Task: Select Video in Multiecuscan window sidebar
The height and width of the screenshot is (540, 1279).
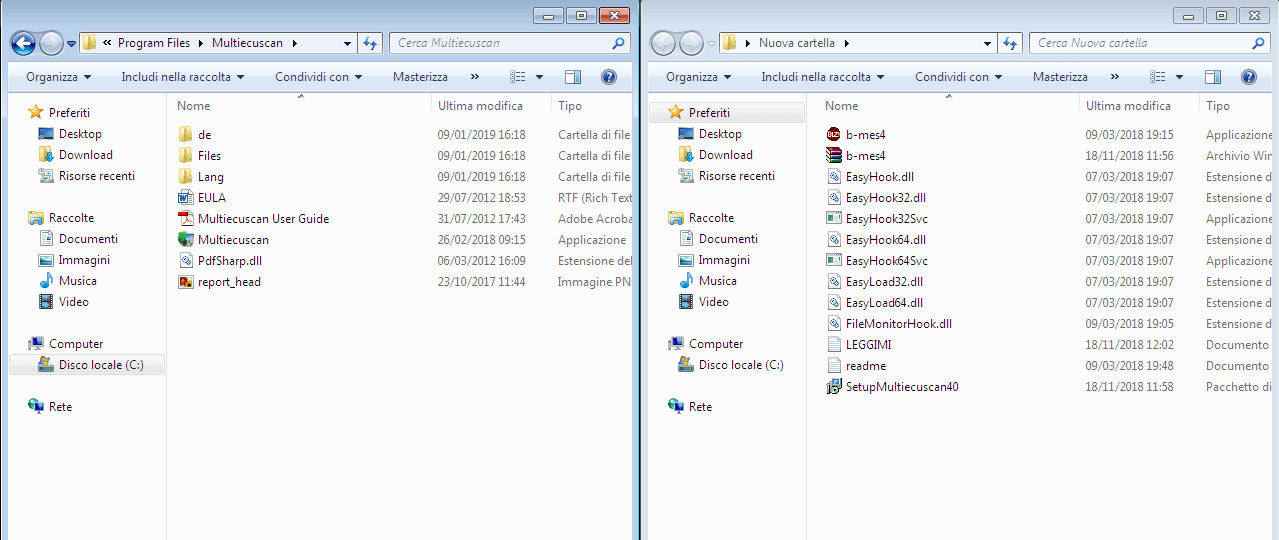Action: point(74,301)
